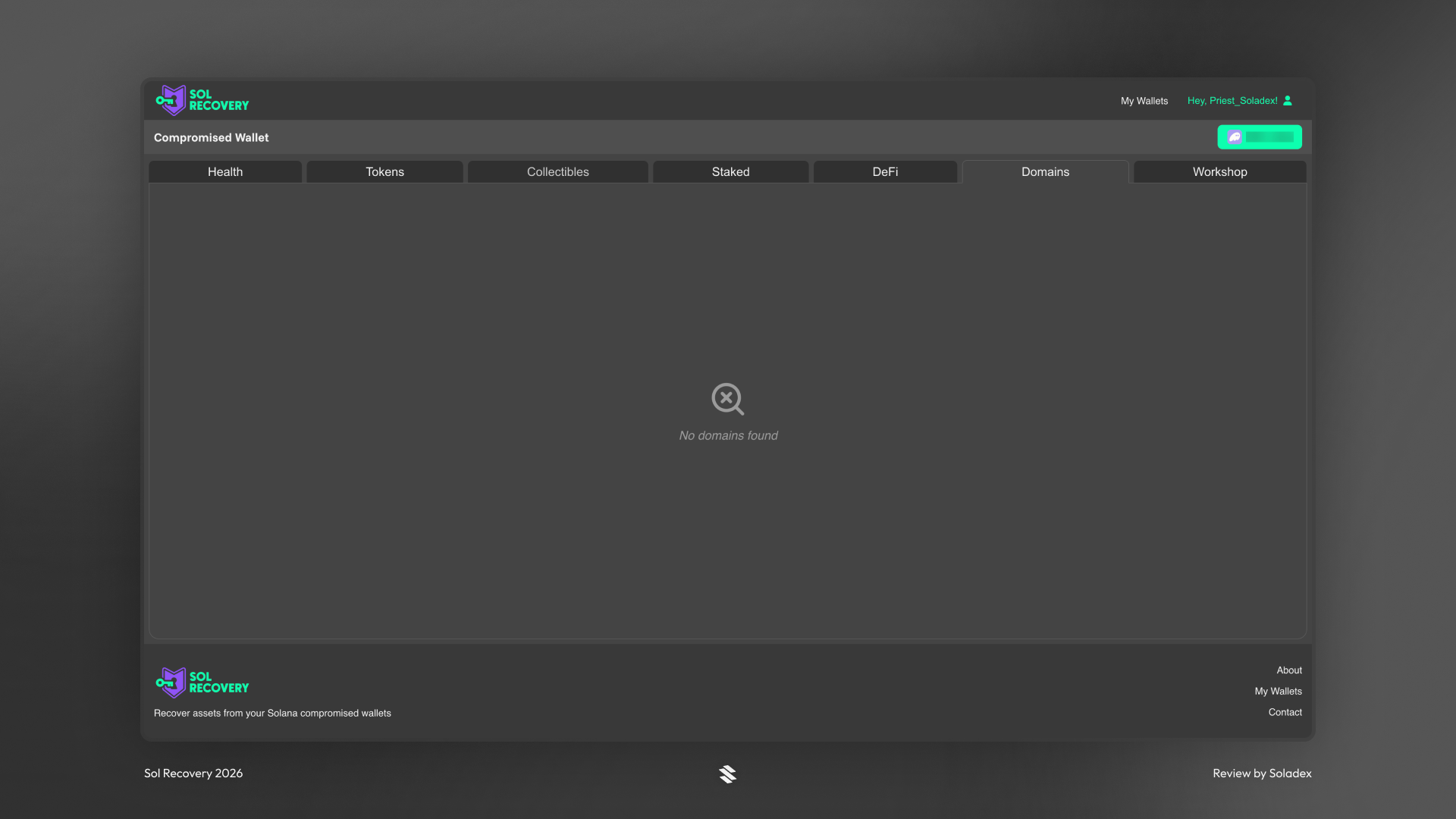Screen dimensions: 1456x819
Task: Click the Phantom ghost icon in wallet button
Action: point(1234,137)
